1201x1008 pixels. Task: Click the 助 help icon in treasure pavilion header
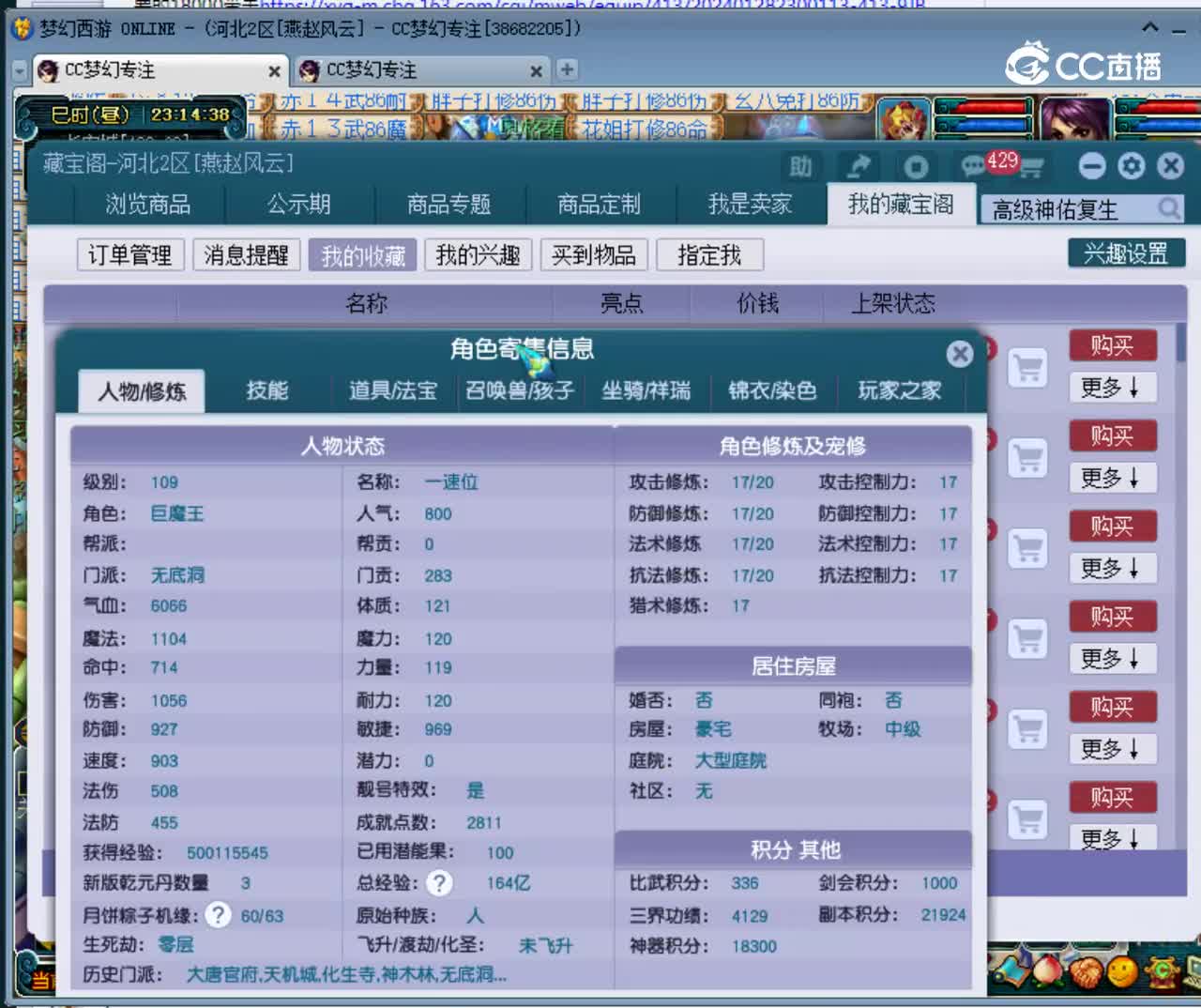(800, 167)
